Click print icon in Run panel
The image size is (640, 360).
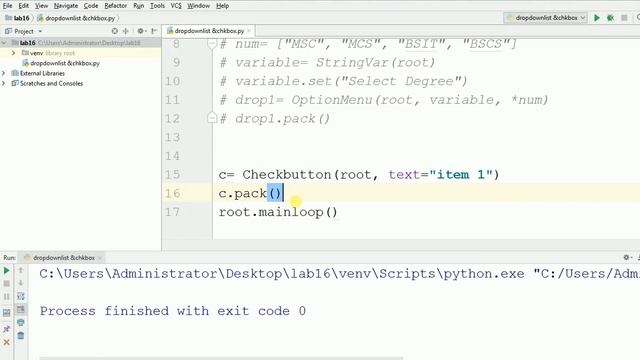pos(21,322)
